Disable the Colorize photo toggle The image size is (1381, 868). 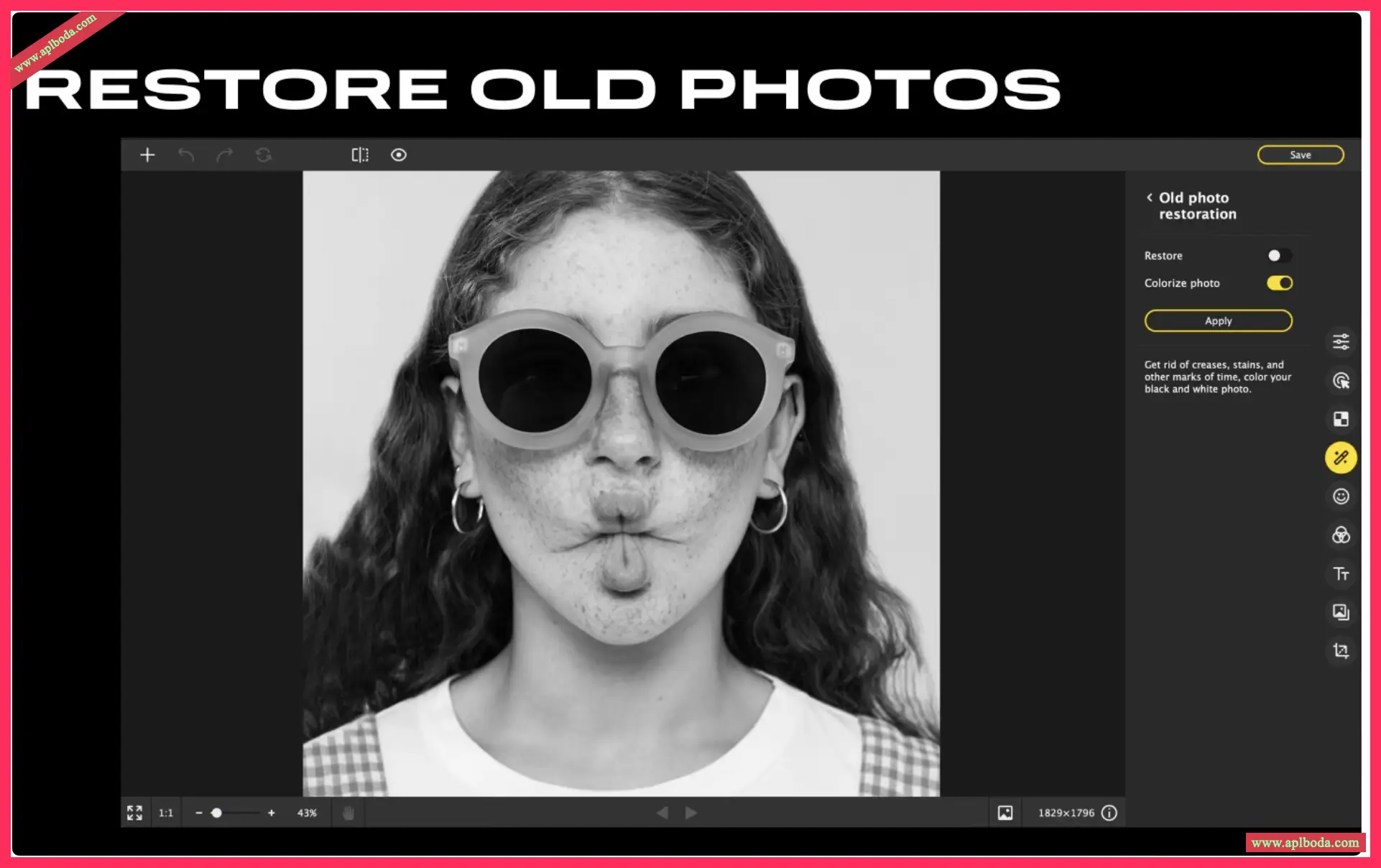click(x=1279, y=283)
